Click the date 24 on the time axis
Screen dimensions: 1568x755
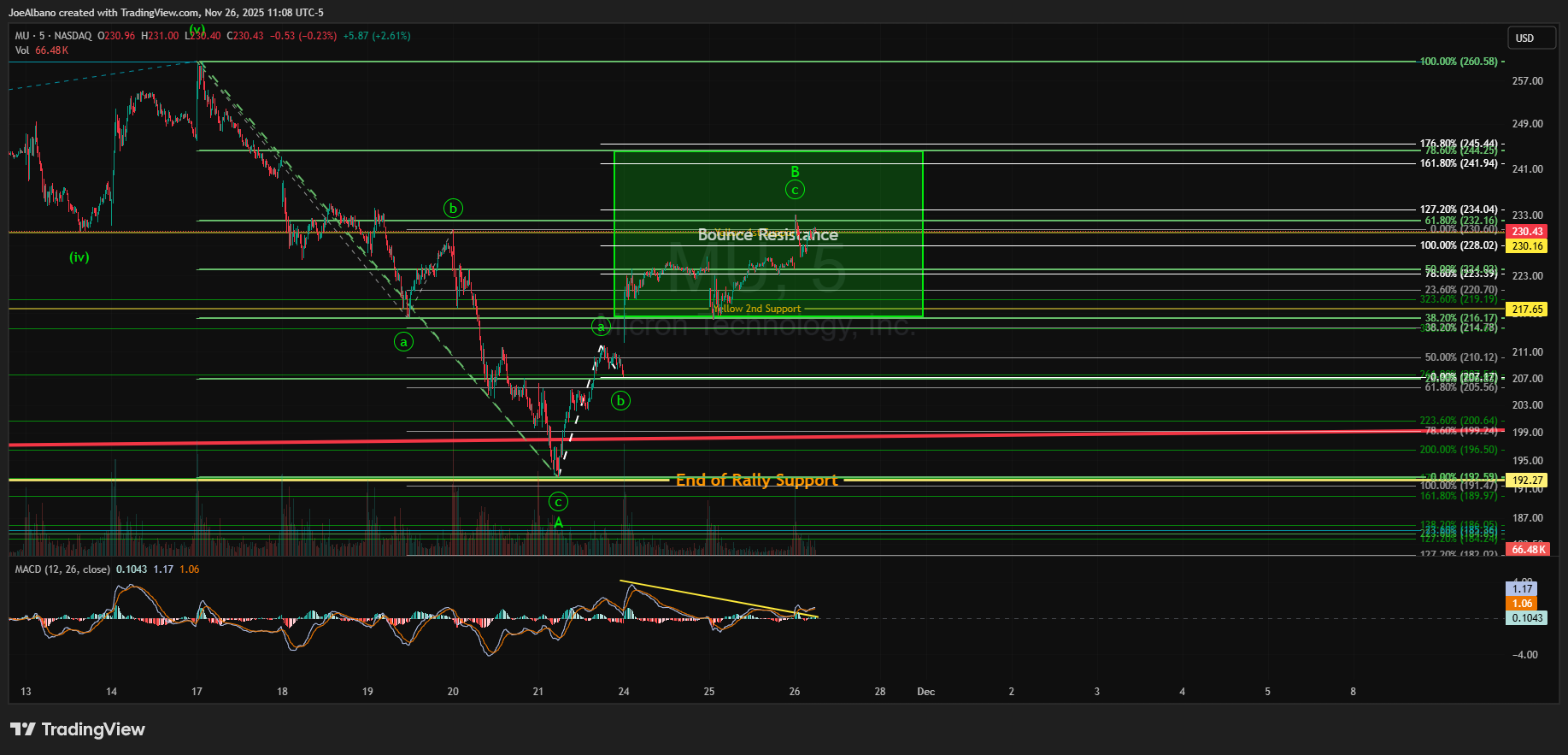pos(624,692)
